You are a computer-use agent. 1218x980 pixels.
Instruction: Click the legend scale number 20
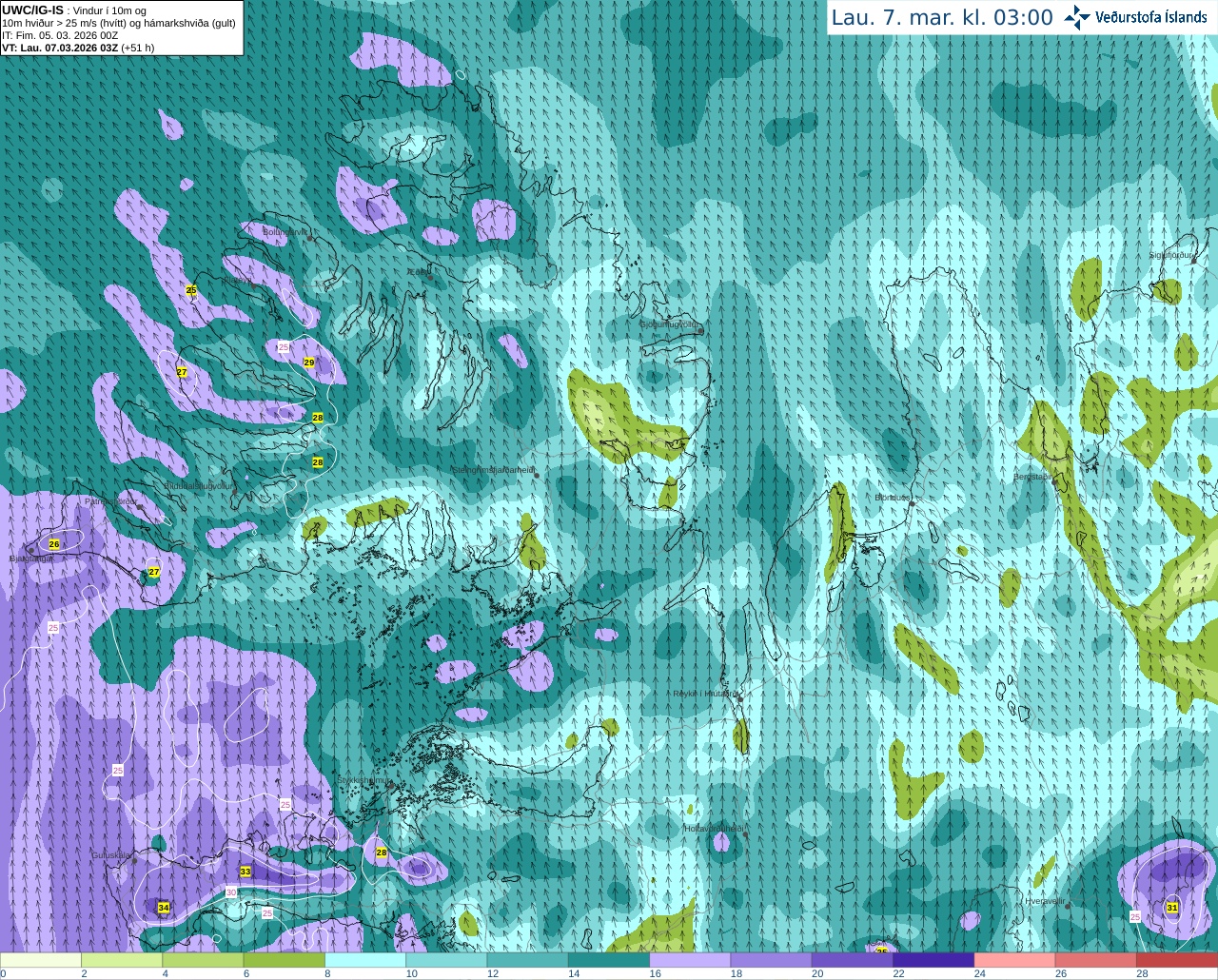coord(817,973)
